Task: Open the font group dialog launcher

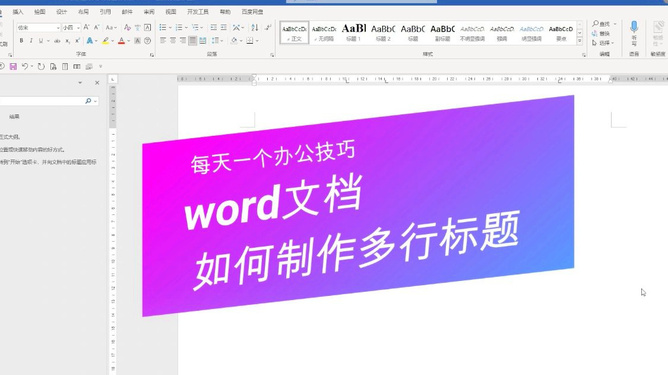Action: pos(152,55)
